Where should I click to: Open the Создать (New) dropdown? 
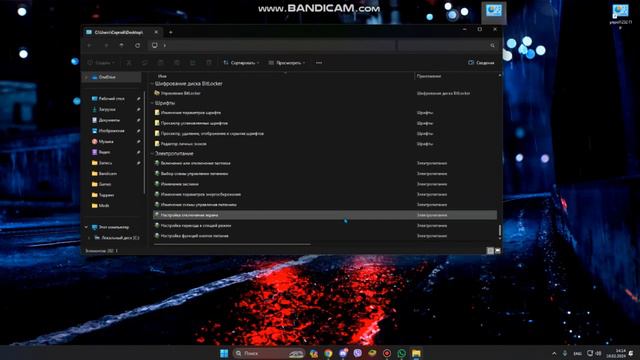(101, 63)
